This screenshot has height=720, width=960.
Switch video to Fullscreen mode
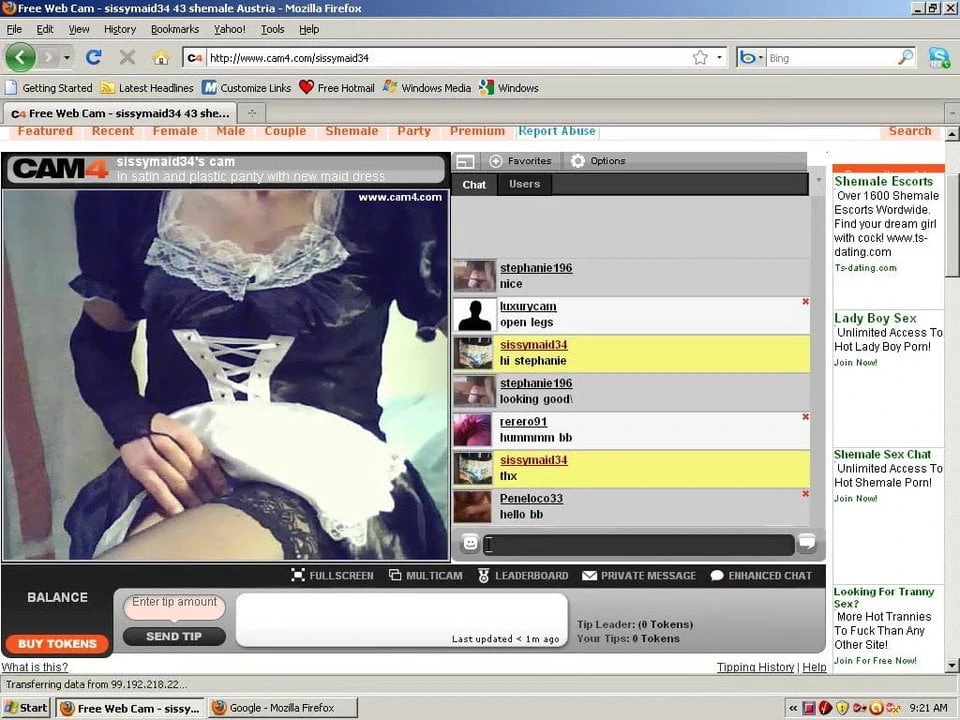tap(332, 576)
